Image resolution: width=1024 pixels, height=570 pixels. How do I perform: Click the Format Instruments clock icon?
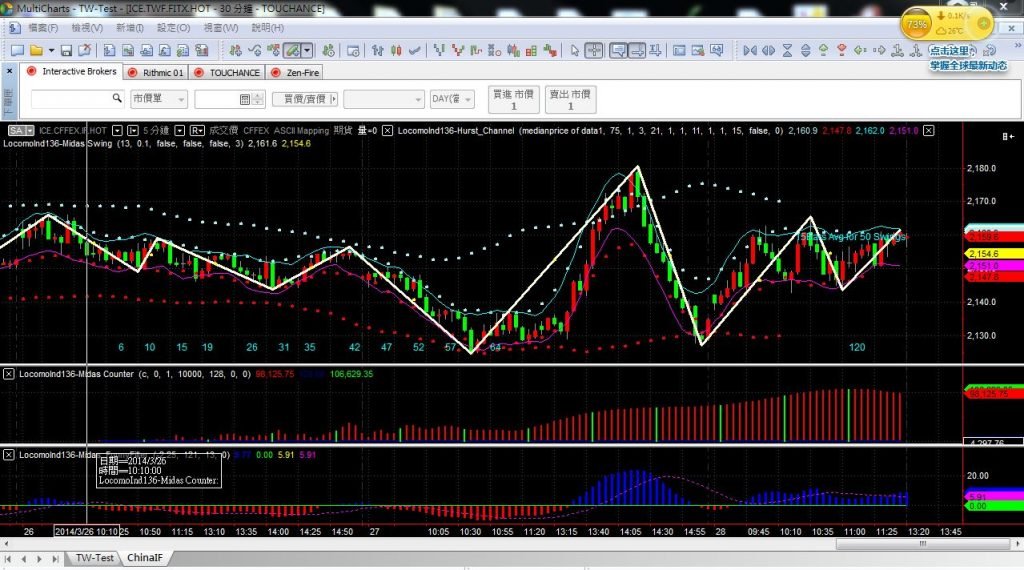328,50
